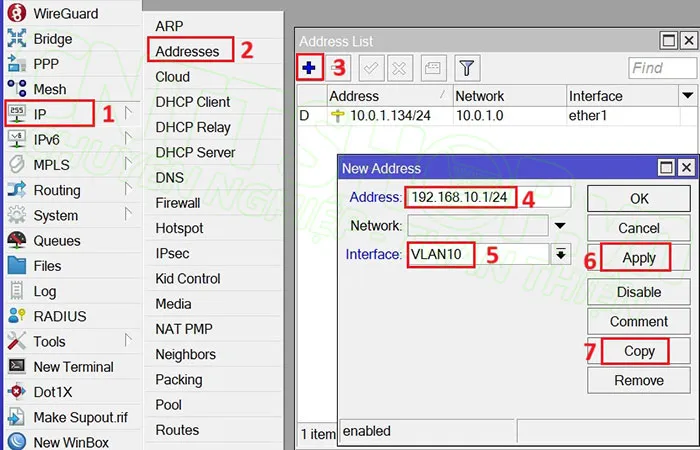Add new address with plus button
Screen dimensions: 700x450
[x=309, y=68]
